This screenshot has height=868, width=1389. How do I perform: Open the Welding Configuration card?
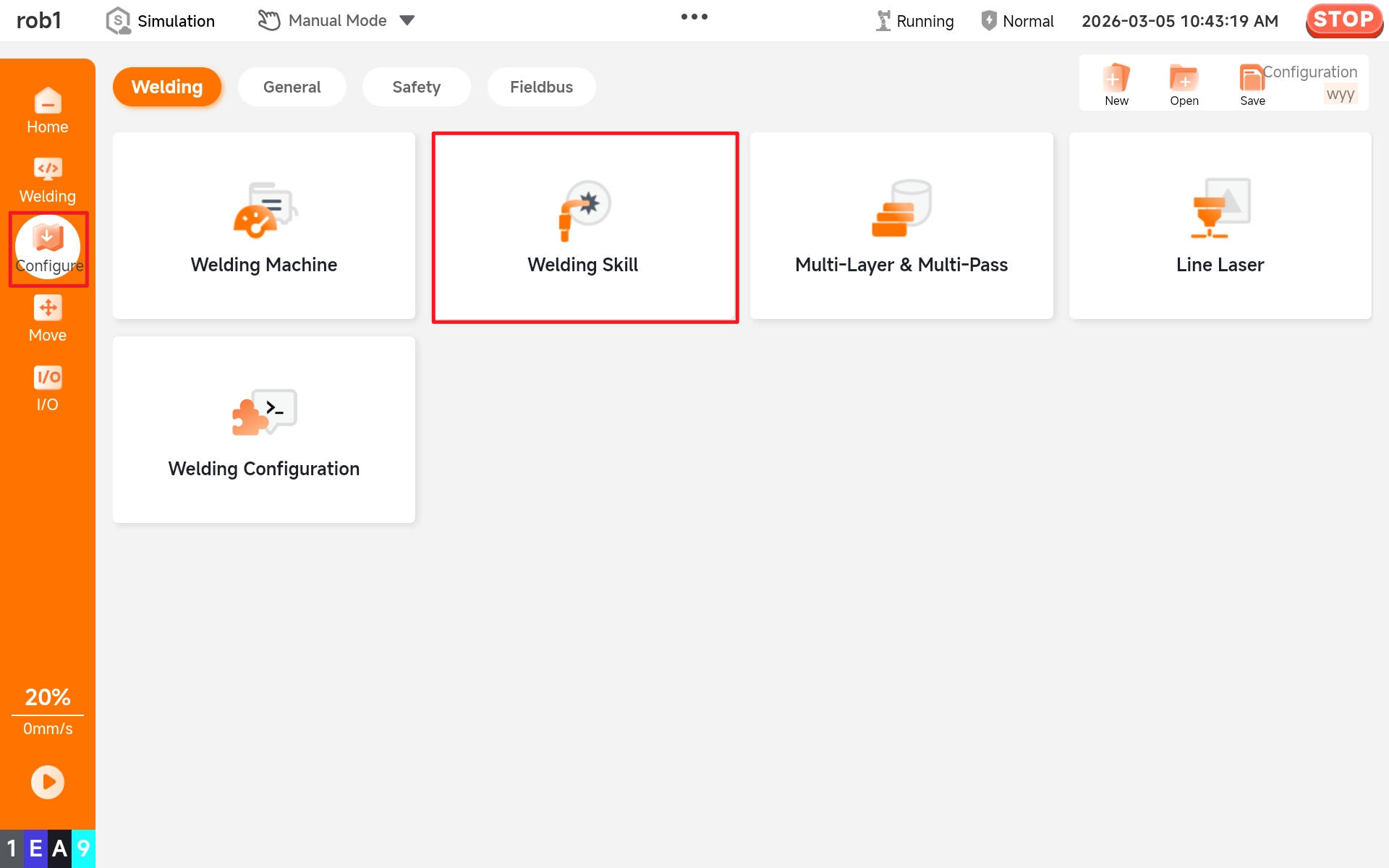264,430
